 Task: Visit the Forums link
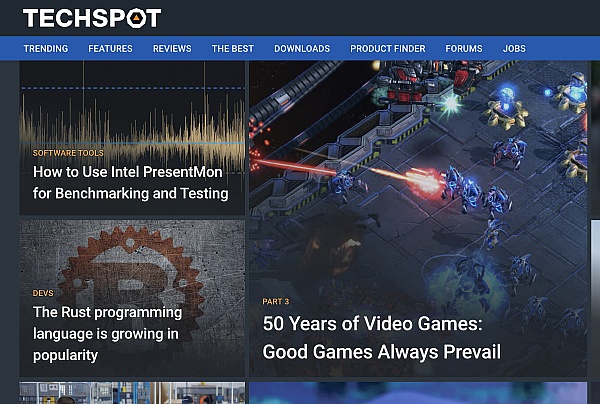[x=464, y=49]
